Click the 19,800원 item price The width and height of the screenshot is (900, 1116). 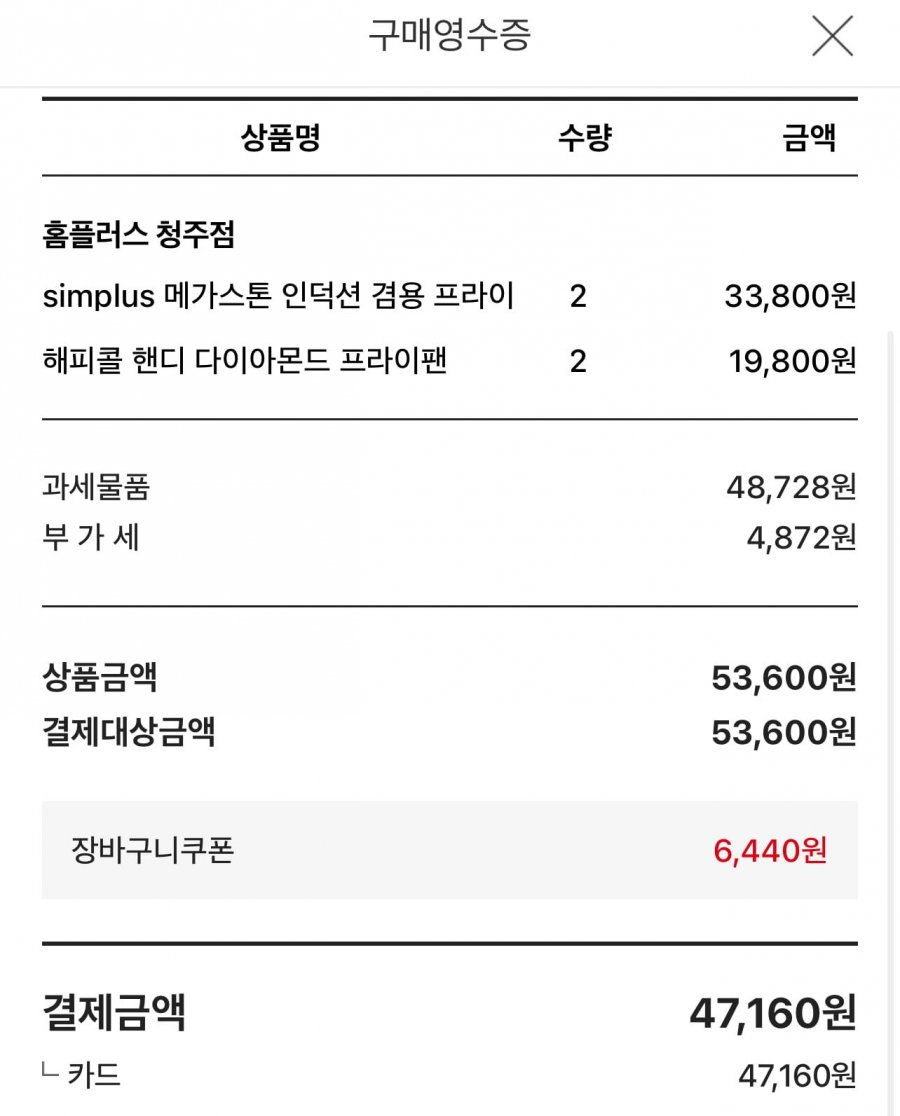pyautogui.click(x=793, y=361)
